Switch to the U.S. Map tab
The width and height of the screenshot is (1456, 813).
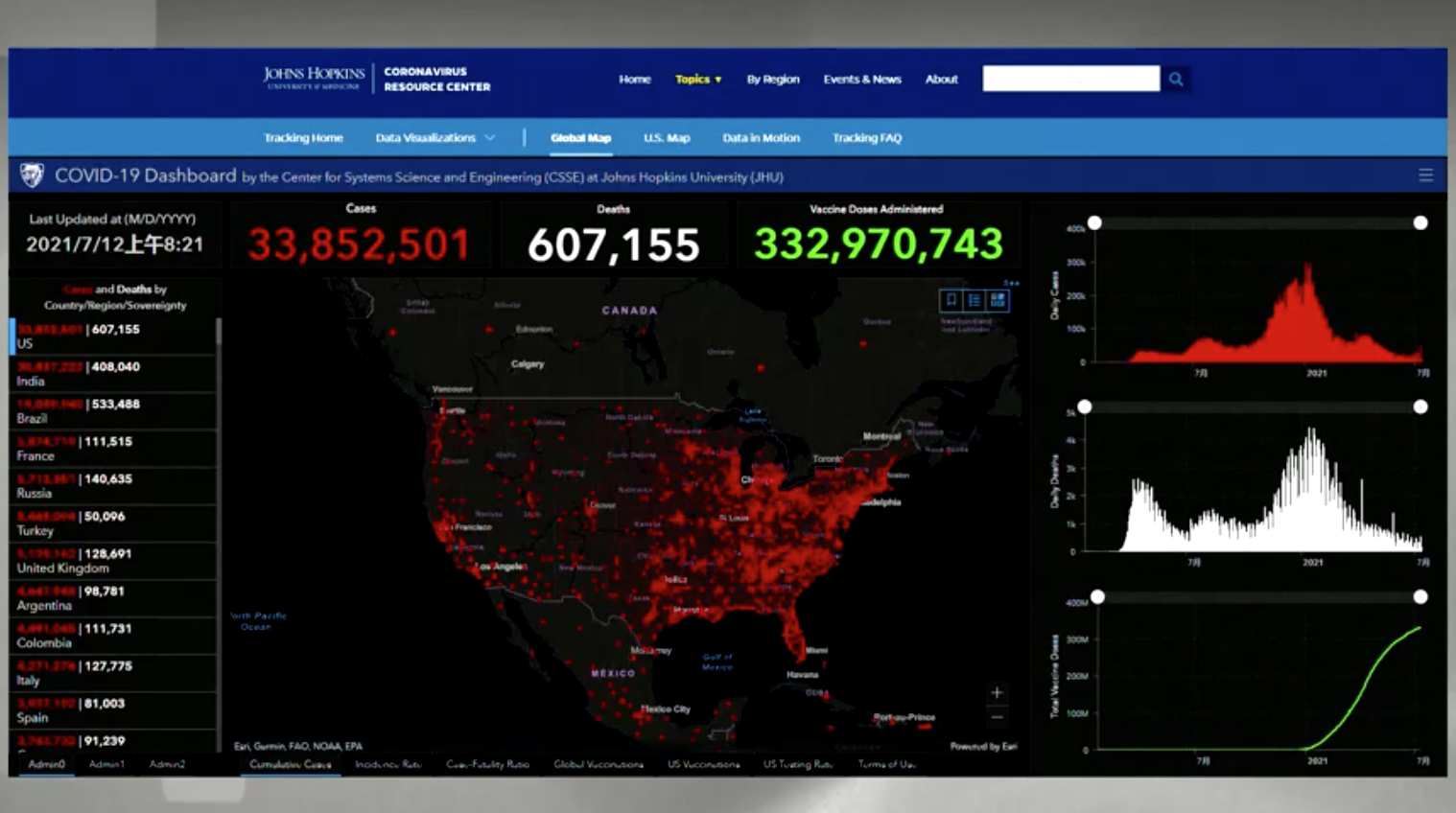coord(667,138)
